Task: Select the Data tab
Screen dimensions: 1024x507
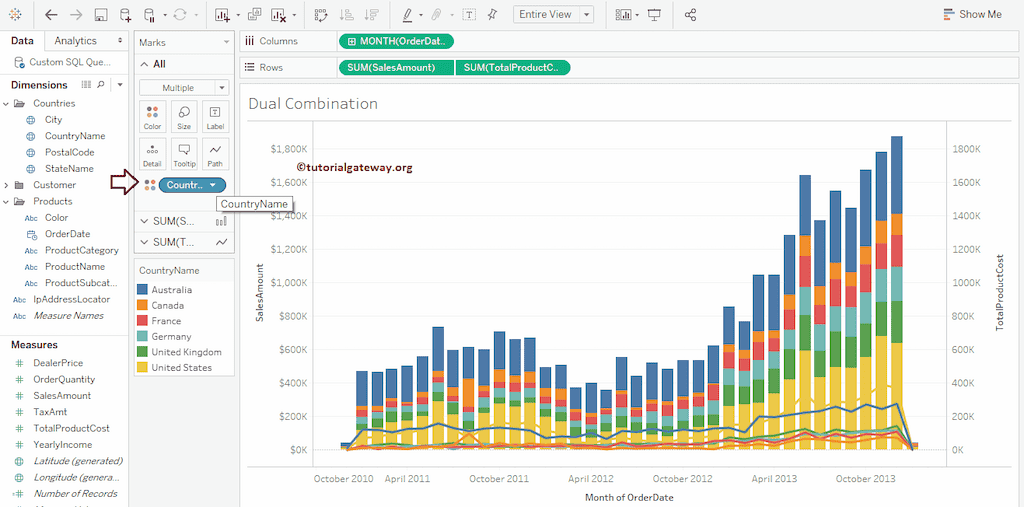Action: click(x=22, y=41)
